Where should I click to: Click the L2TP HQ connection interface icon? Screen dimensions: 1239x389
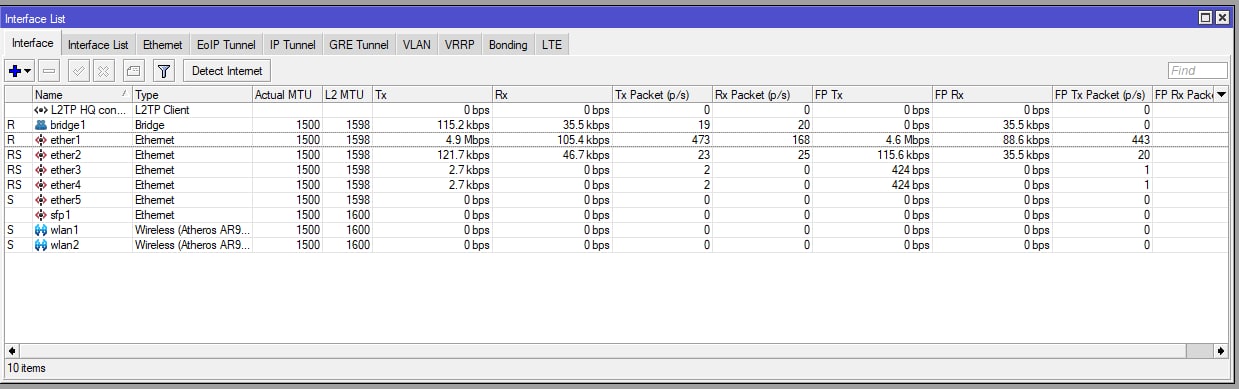click(41, 110)
